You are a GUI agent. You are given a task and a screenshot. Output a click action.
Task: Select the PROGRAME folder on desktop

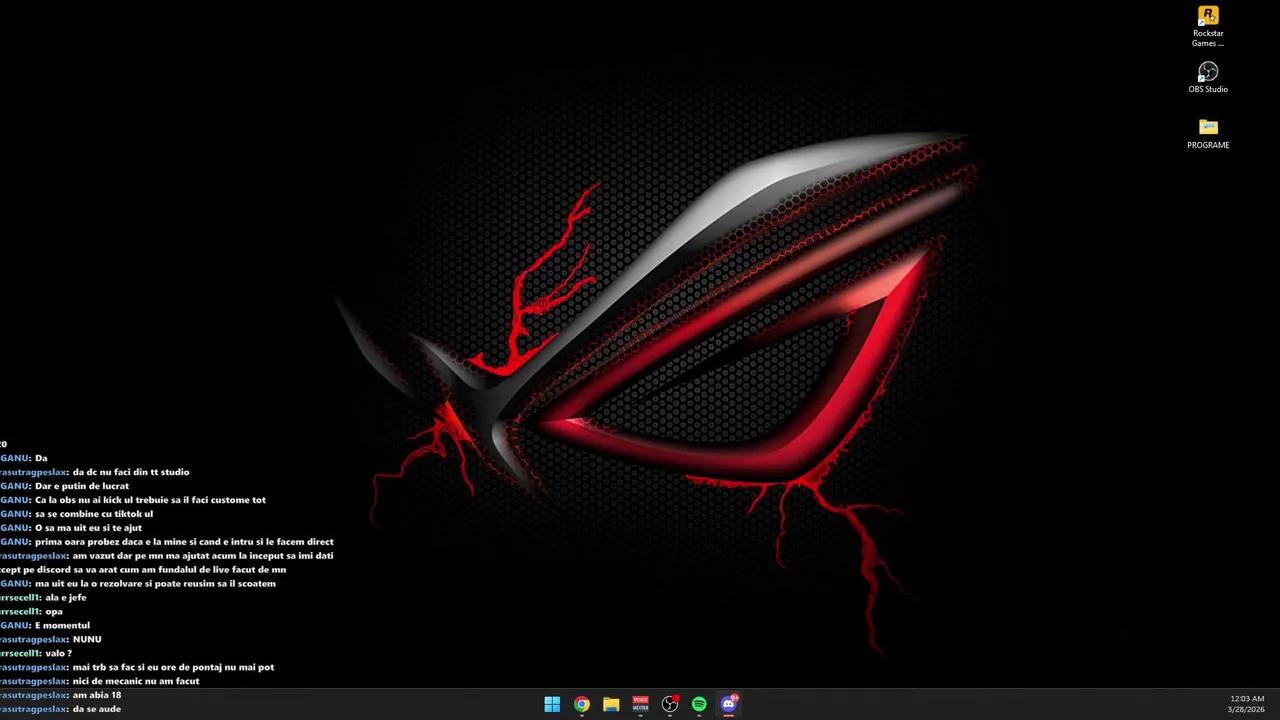pos(1208,134)
